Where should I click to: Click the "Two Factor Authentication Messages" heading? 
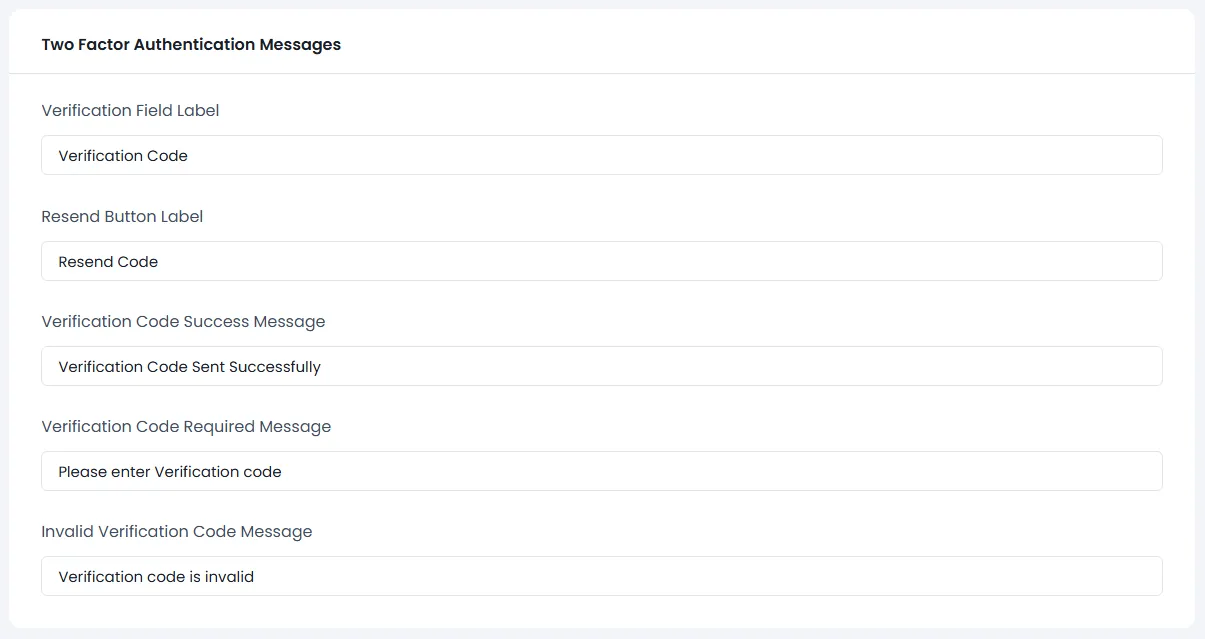(191, 45)
